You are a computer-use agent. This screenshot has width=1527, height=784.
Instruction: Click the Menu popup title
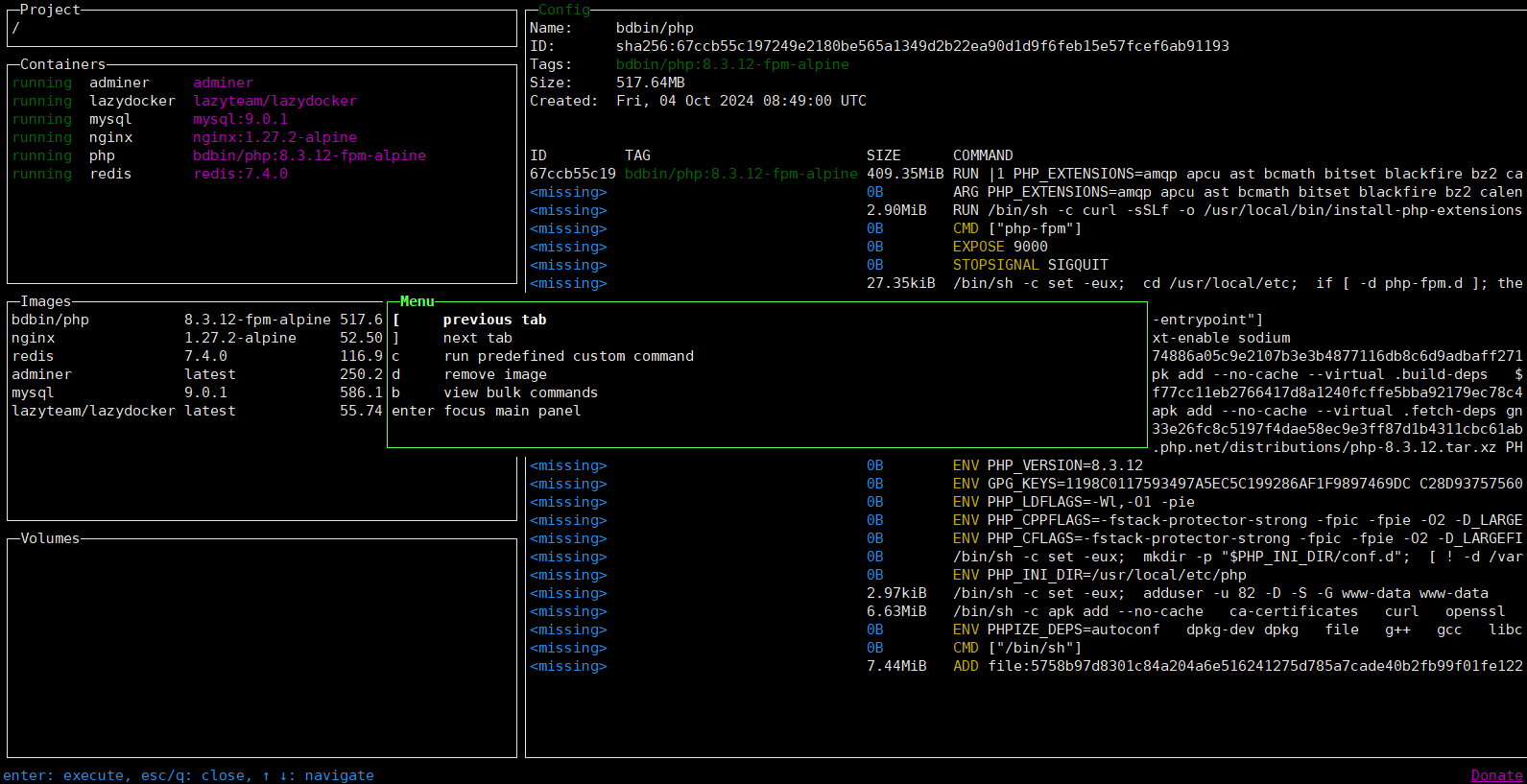[417, 301]
